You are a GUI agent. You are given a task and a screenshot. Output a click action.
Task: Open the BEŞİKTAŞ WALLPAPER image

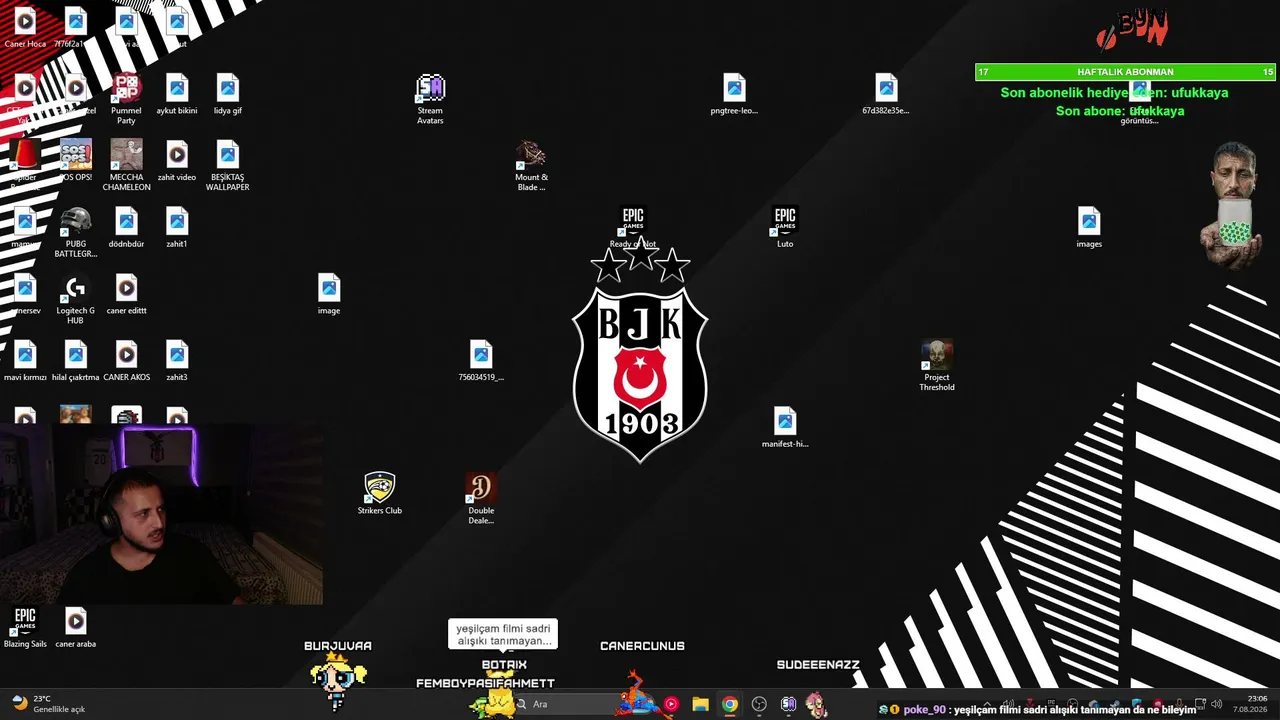[x=228, y=165]
